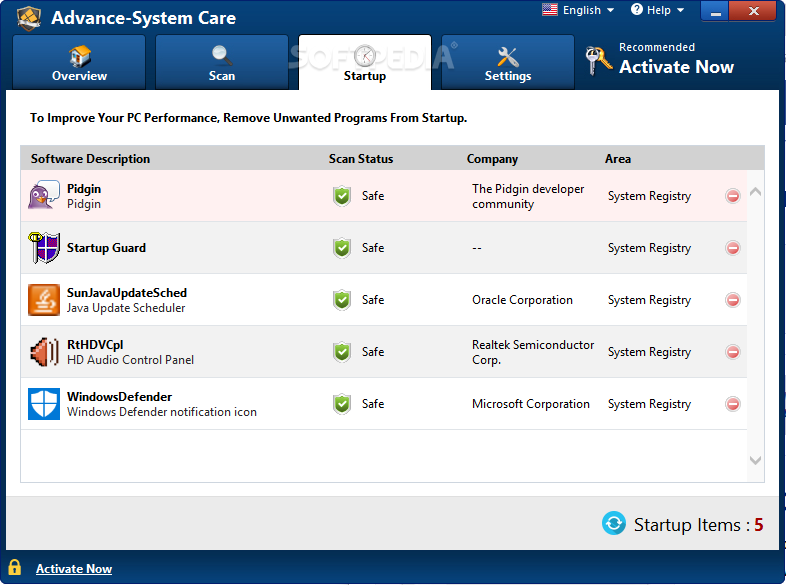
Task: Select the Pidgin row name
Action: coord(84,189)
